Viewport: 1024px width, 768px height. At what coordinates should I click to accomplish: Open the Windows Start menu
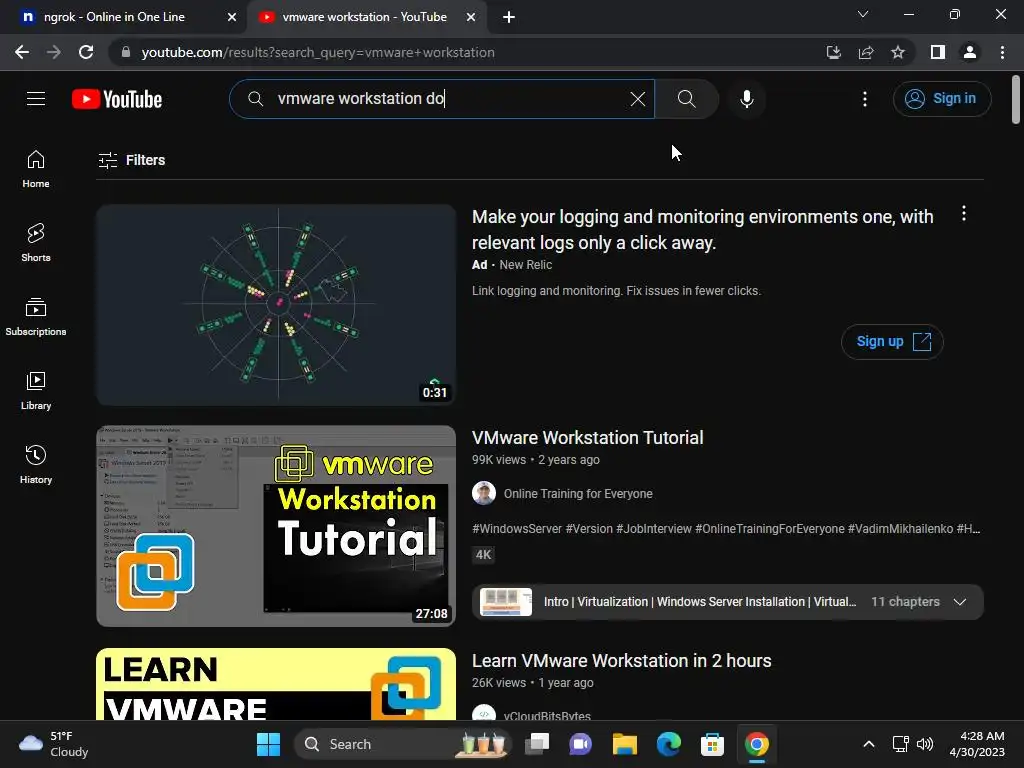click(268, 744)
